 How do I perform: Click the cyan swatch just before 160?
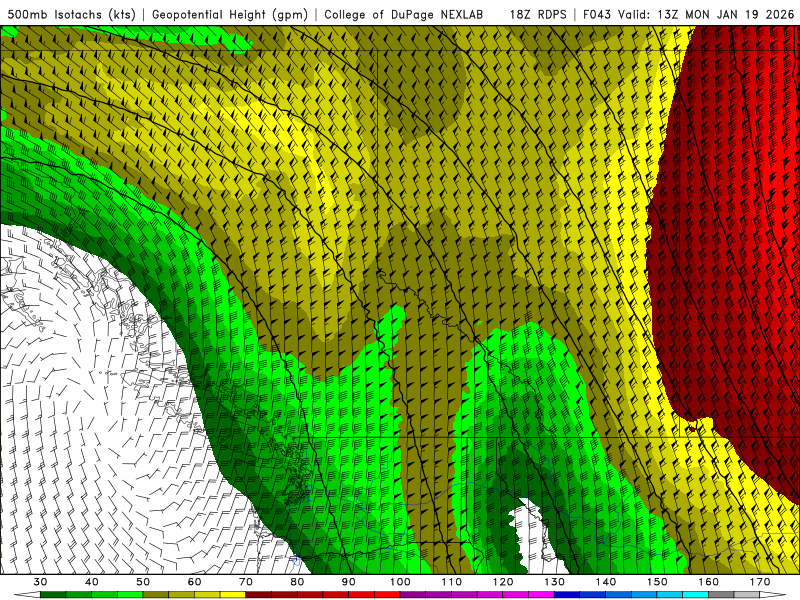(x=696, y=595)
